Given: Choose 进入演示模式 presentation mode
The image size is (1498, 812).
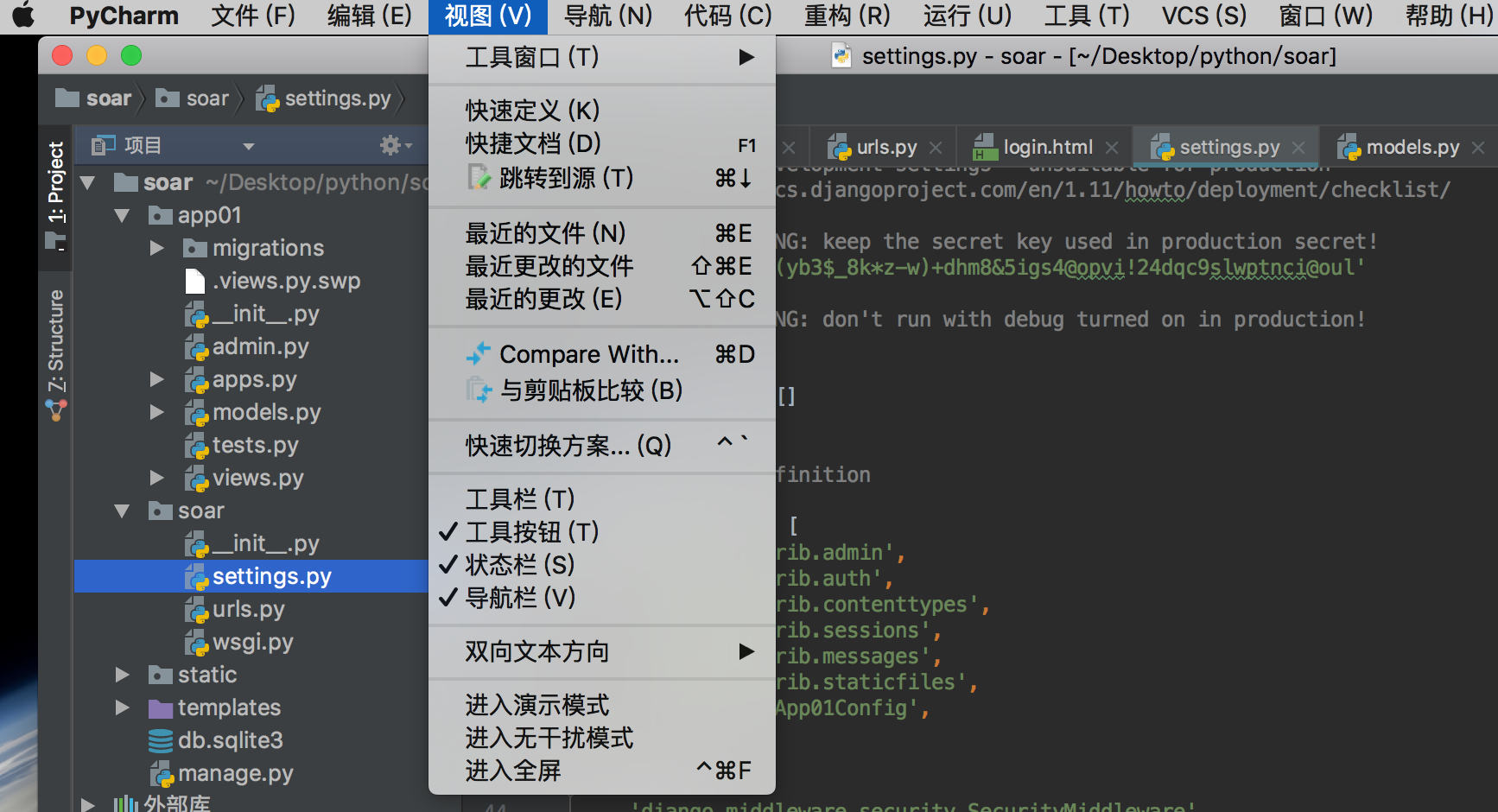Looking at the screenshot, I should tap(602, 705).
